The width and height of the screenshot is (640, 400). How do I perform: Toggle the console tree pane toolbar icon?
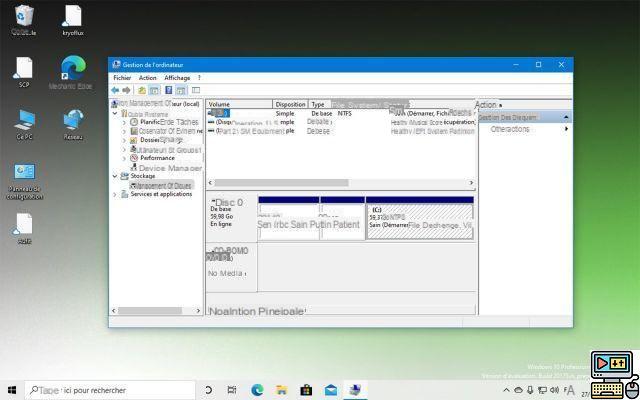click(154, 90)
